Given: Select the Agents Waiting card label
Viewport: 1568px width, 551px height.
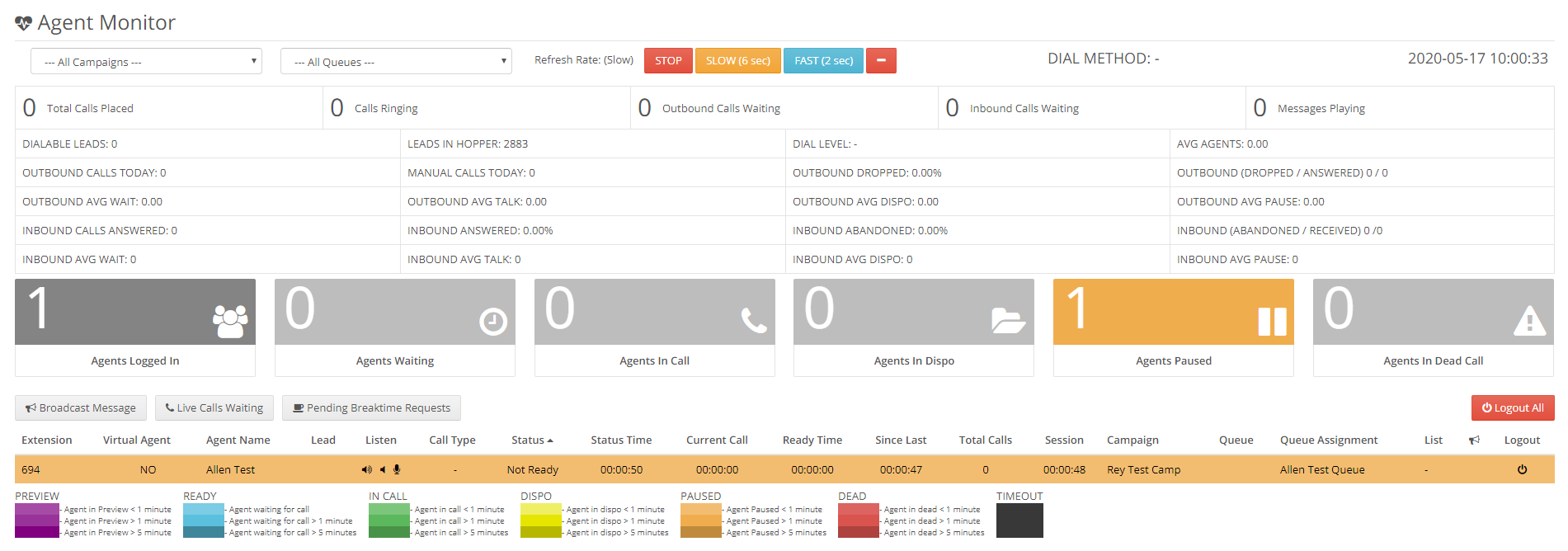Looking at the screenshot, I should [x=395, y=360].
